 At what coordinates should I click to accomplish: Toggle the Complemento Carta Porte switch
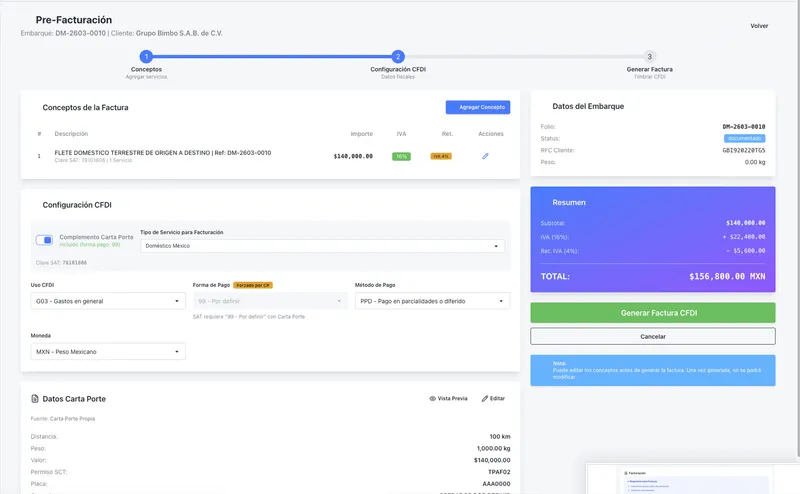tap(45, 240)
